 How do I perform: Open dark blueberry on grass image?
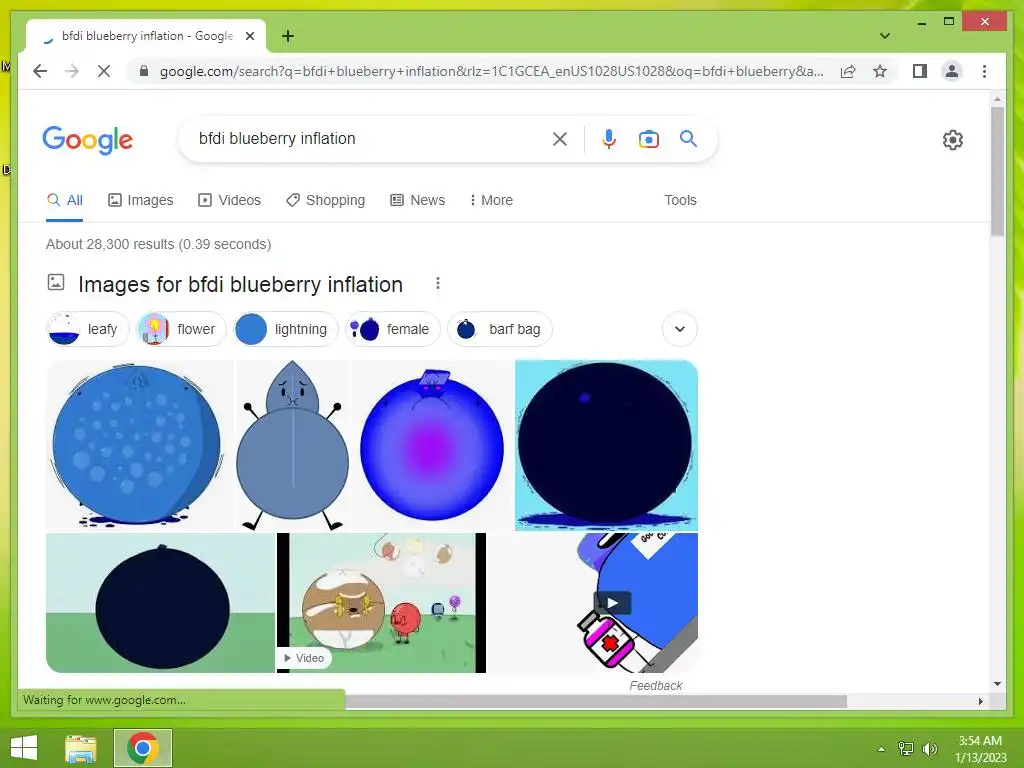[160, 603]
